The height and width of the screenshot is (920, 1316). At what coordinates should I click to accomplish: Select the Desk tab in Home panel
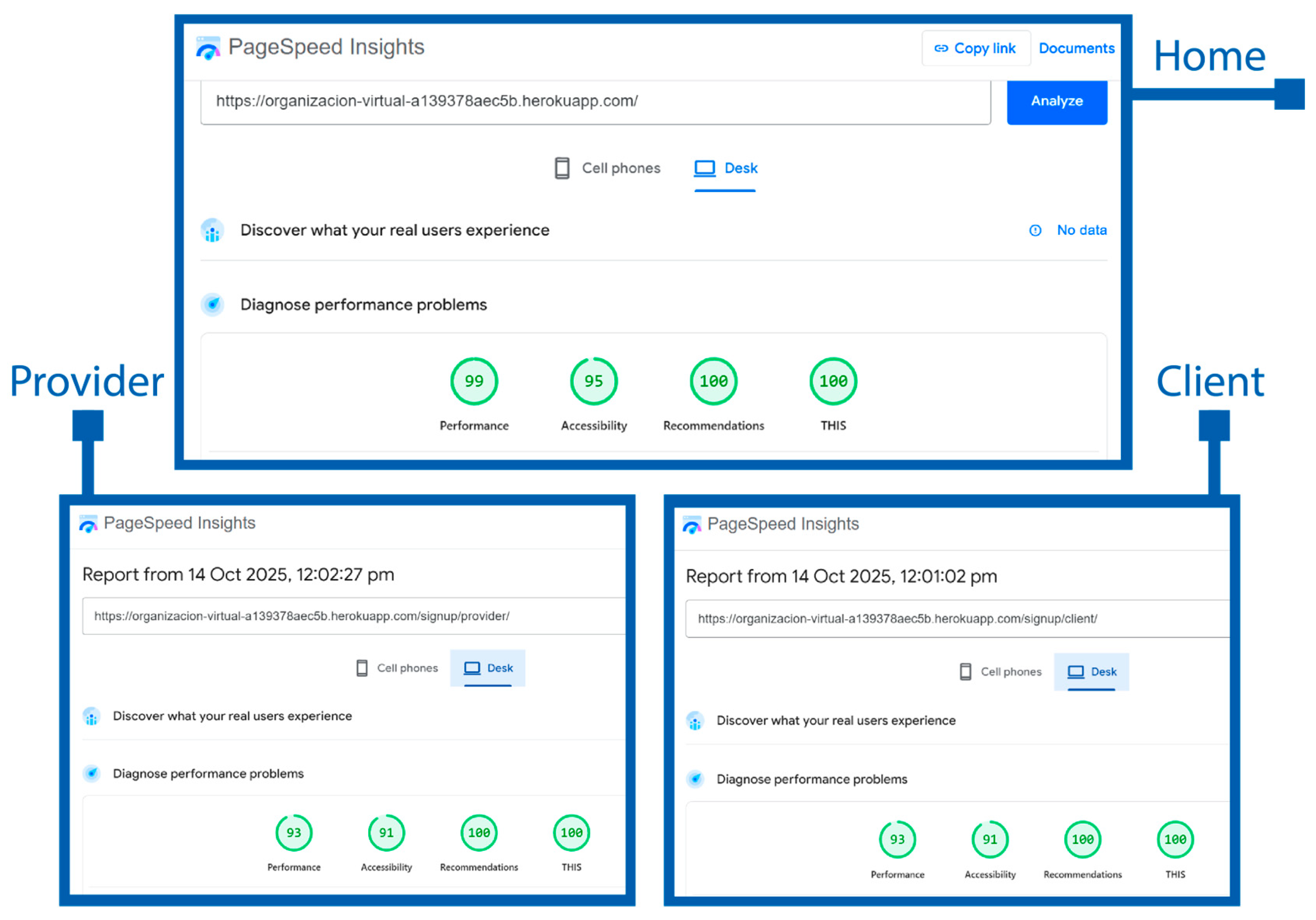[x=726, y=168]
